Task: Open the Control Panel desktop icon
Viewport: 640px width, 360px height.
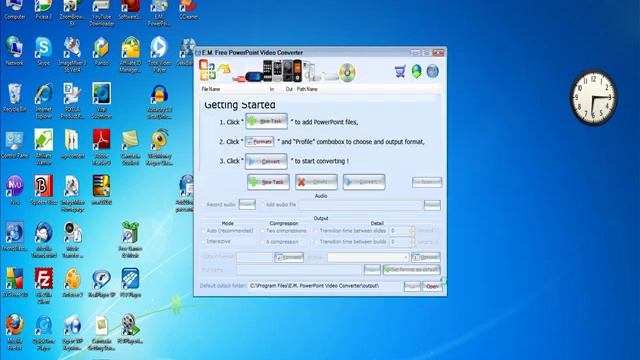Action: [x=15, y=144]
